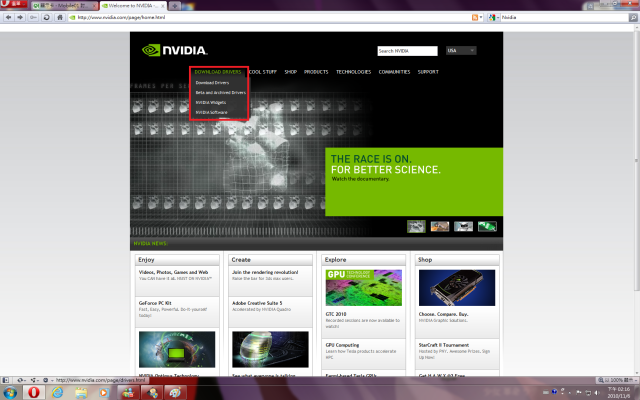Open the DOWNLOAD DRIVERS menu
The width and height of the screenshot is (640, 400).
pyautogui.click(x=218, y=72)
